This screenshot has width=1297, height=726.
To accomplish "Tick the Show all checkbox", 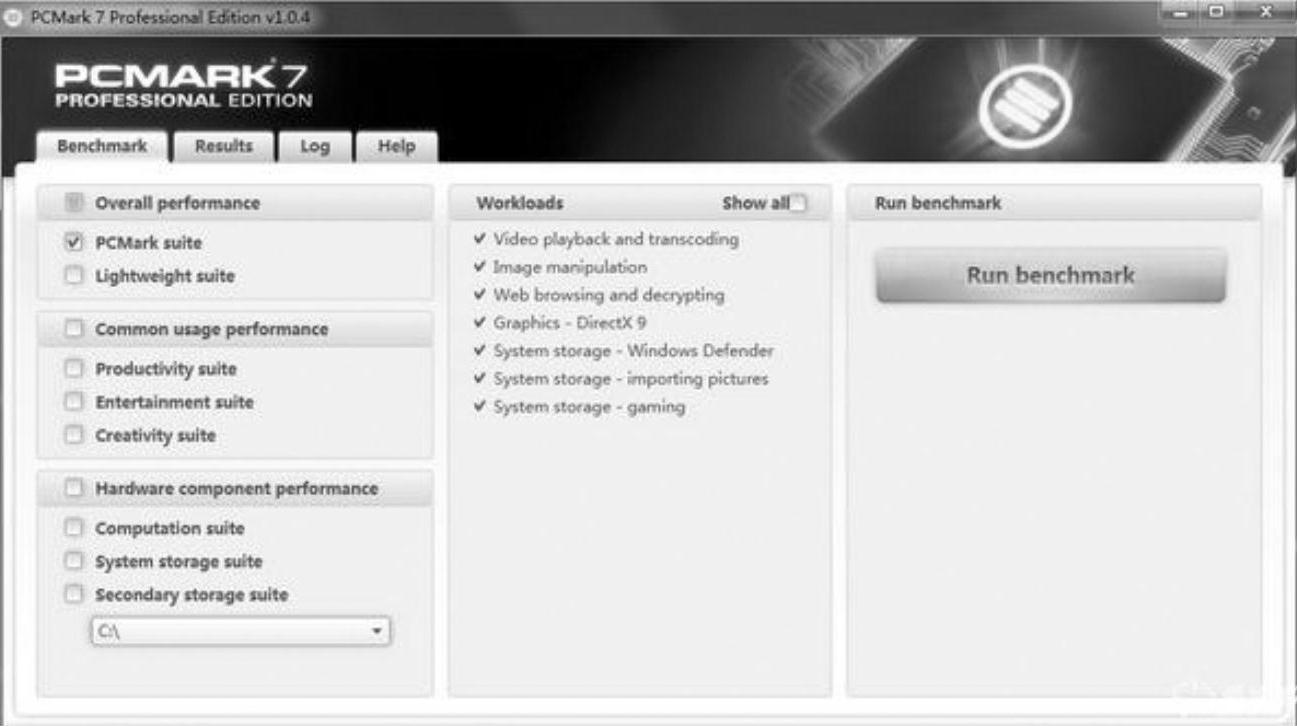I will click(798, 203).
